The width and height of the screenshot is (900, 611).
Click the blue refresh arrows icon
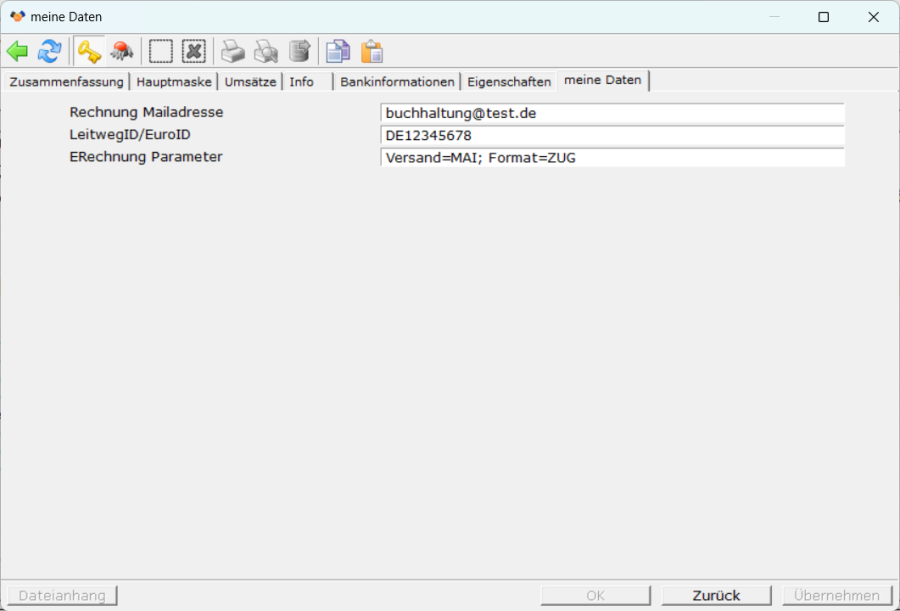tap(49, 51)
